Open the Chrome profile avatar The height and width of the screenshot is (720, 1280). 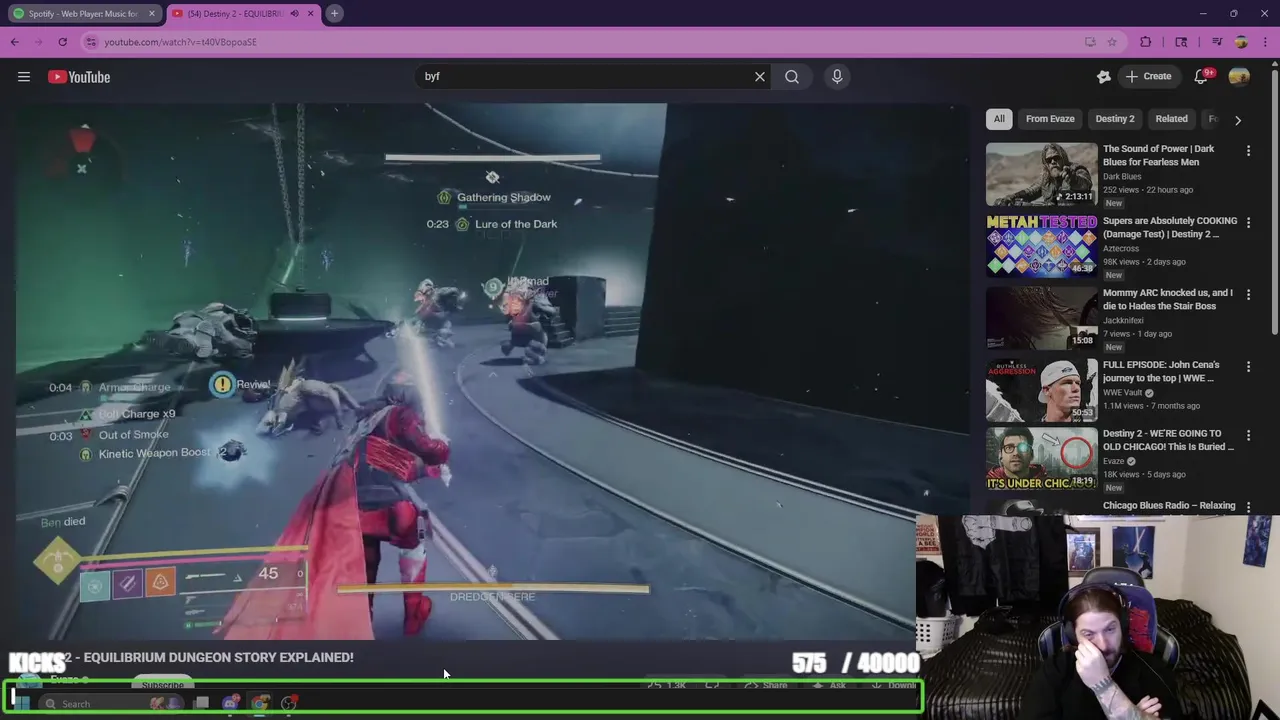coord(1241,42)
